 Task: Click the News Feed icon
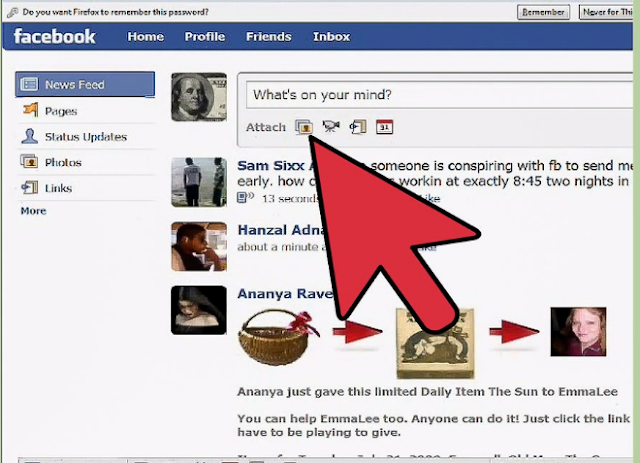pyautogui.click(x=29, y=84)
